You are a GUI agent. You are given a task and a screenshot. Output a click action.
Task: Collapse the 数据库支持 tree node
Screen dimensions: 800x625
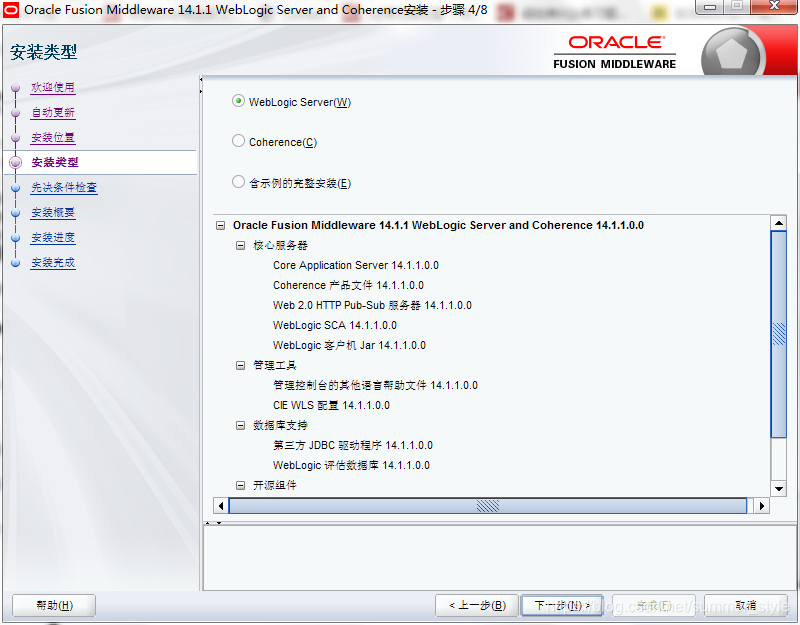point(240,426)
